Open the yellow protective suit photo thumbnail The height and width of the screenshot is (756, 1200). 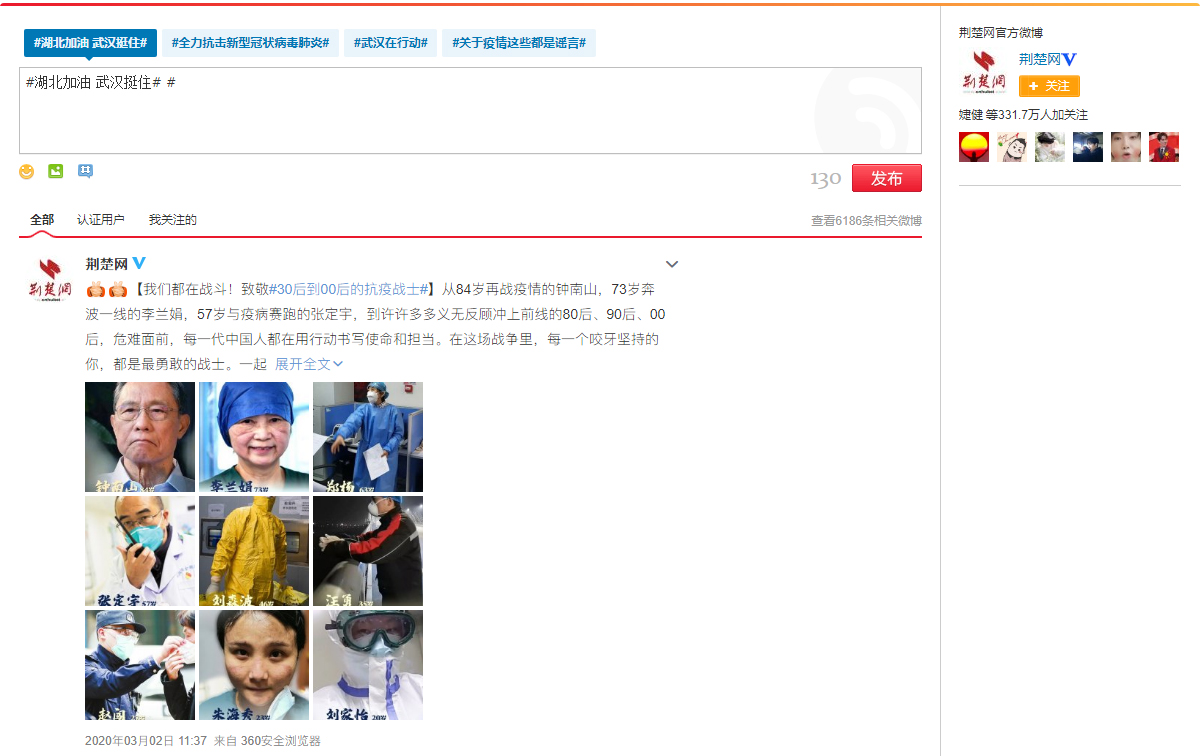[x=254, y=551]
